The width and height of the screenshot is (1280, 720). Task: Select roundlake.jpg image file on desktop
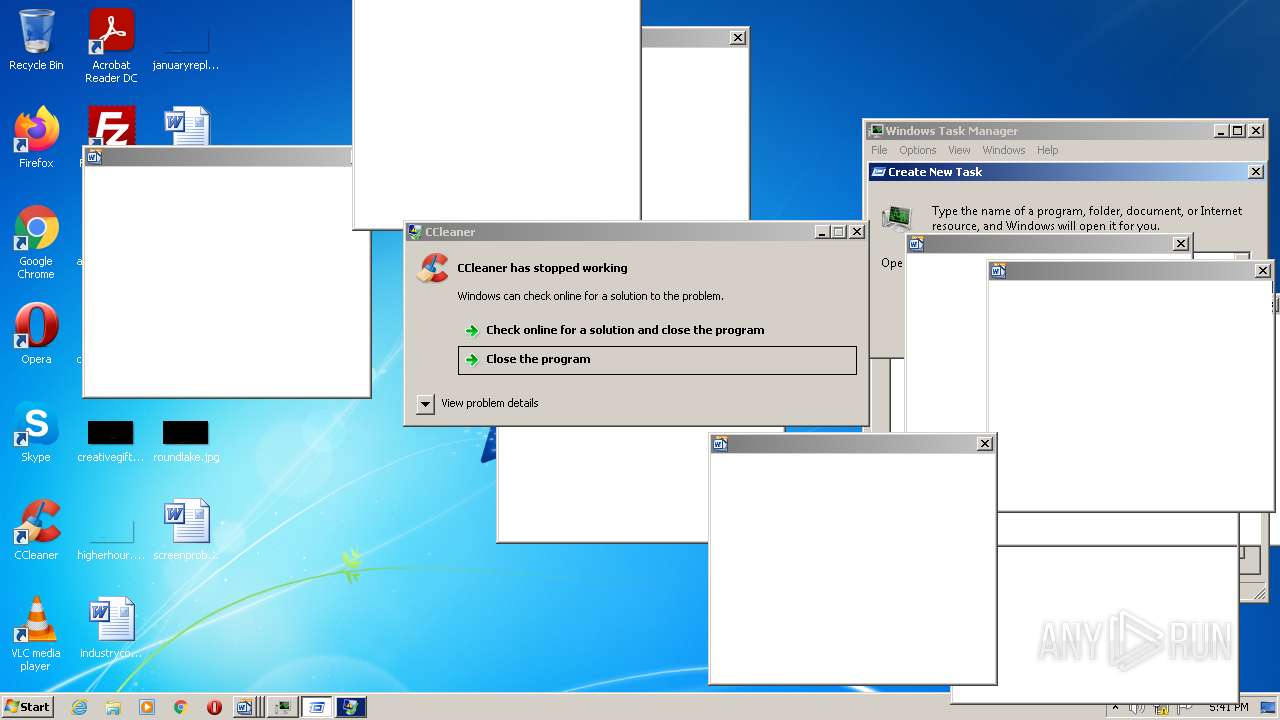pos(186,440)
